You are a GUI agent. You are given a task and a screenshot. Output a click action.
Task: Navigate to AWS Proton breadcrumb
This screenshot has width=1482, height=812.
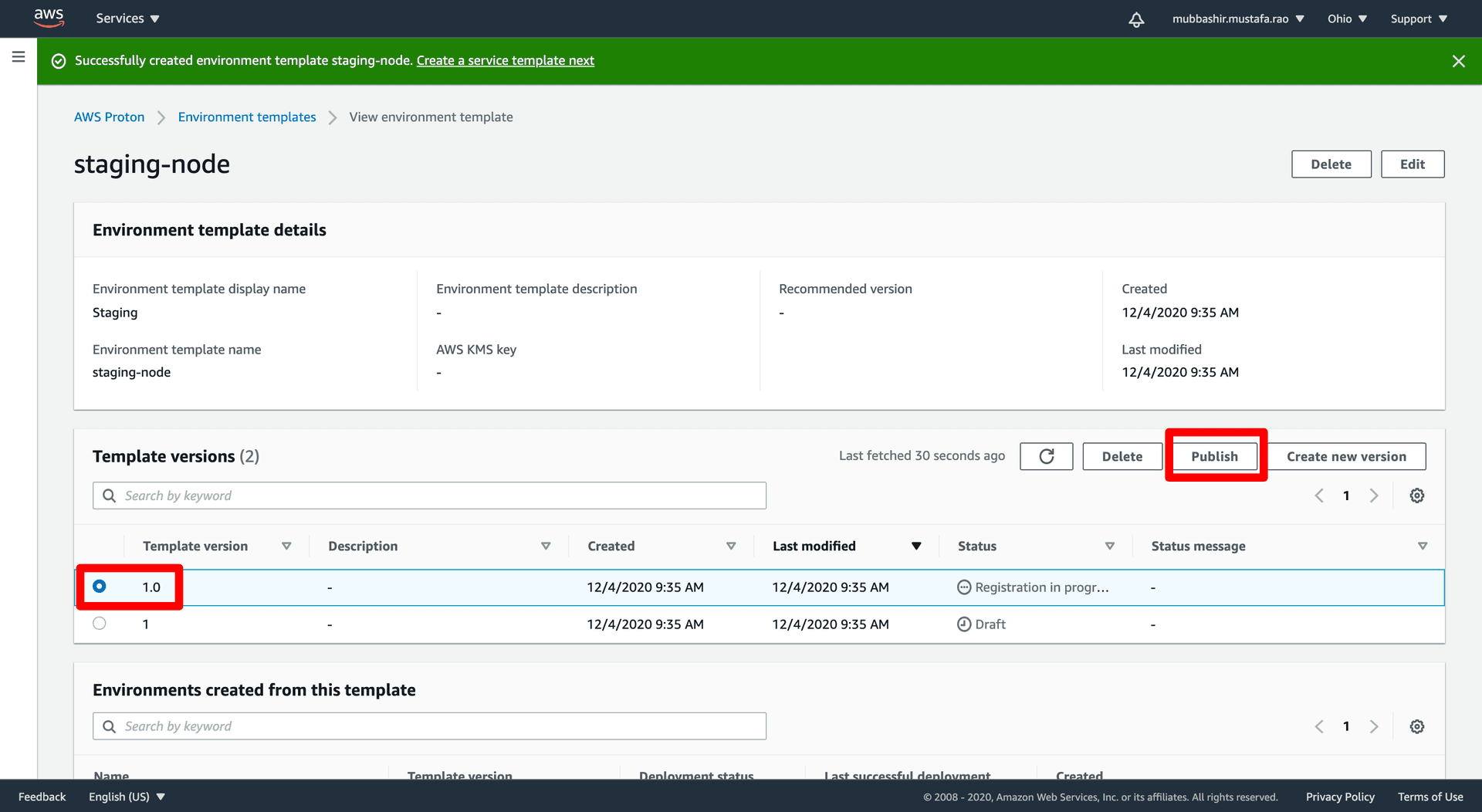point(109,117)
